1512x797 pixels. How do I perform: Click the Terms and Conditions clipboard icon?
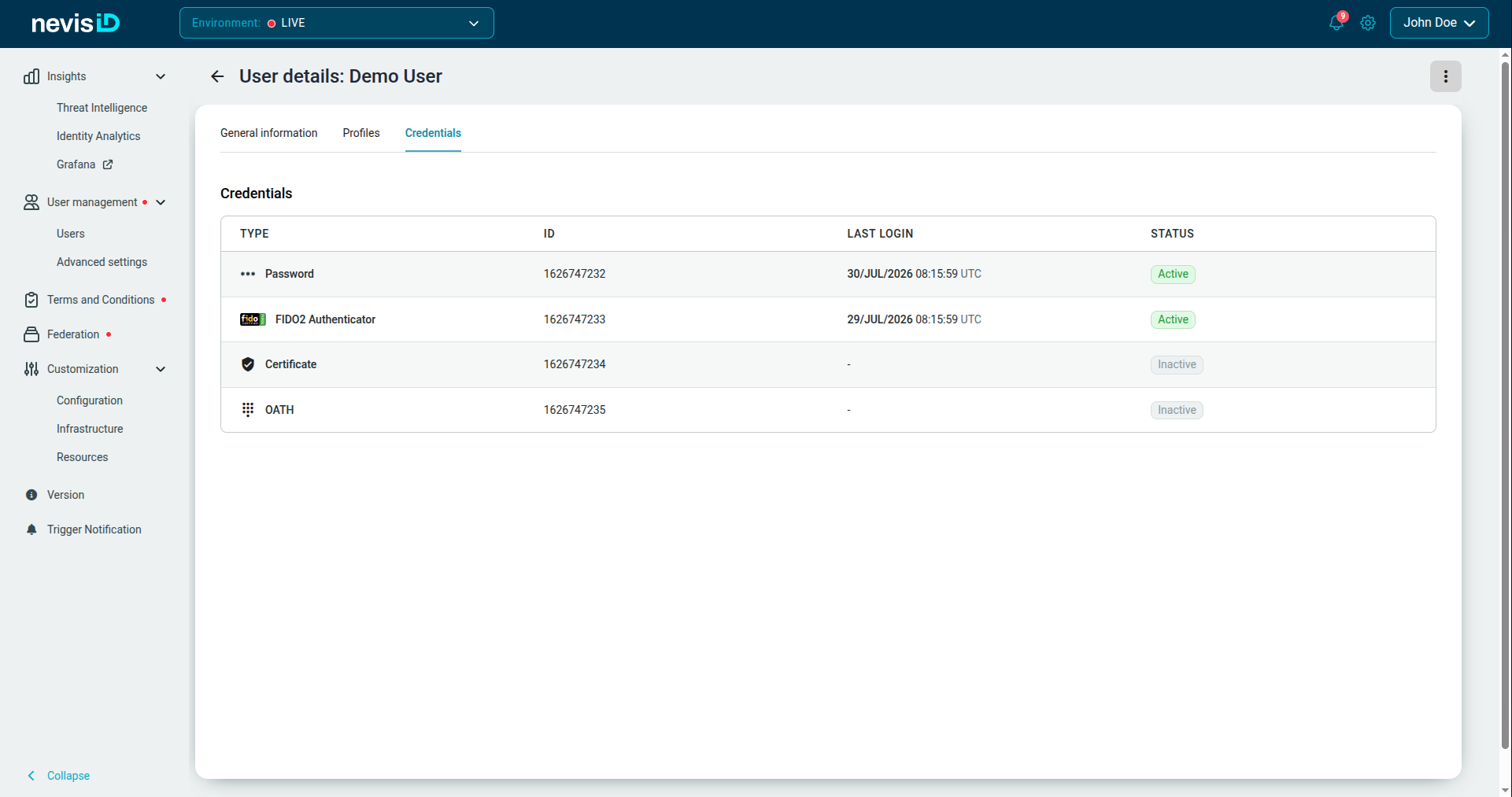pos(31,300)
